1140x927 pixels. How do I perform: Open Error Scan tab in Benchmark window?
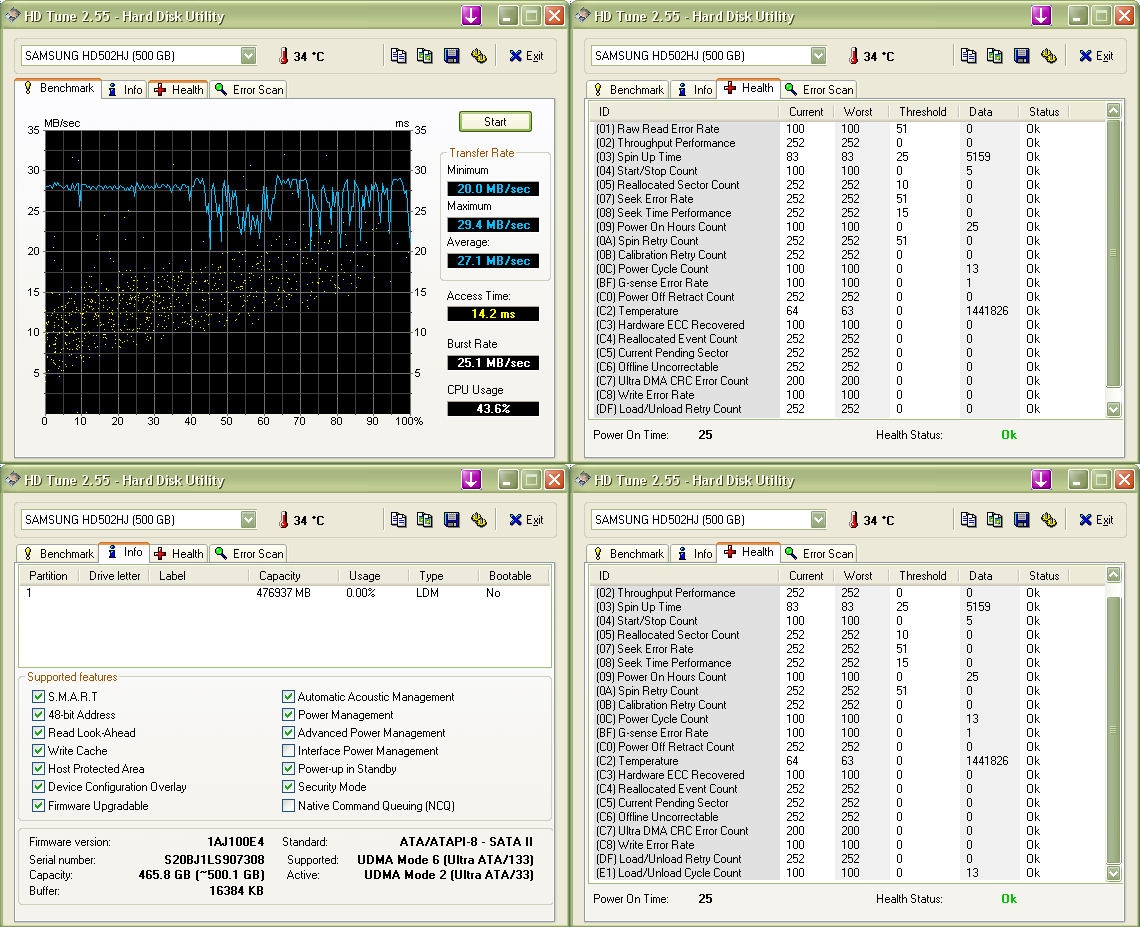pyautogui.click(x=249, y=89)
